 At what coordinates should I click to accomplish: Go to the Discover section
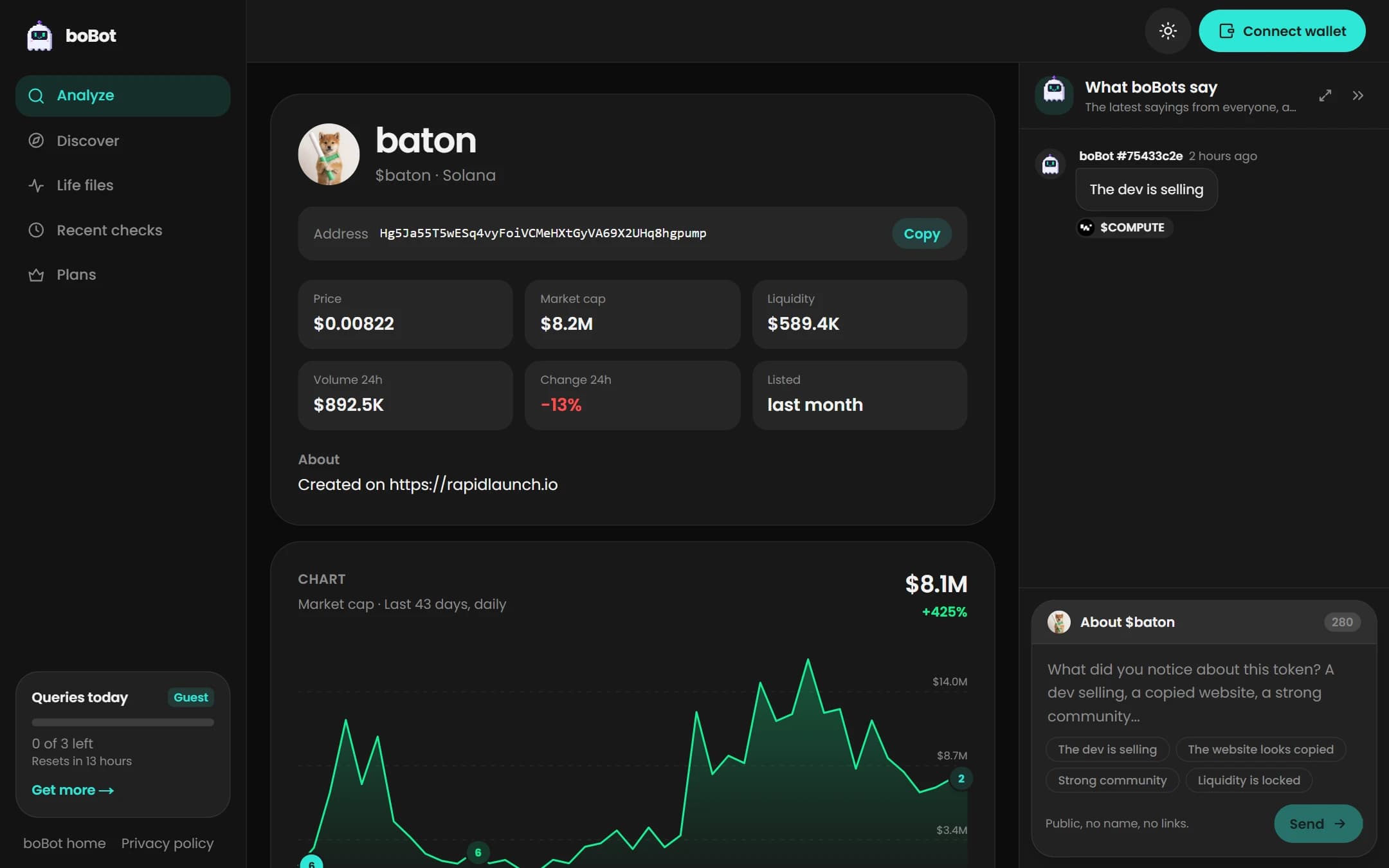123,140
